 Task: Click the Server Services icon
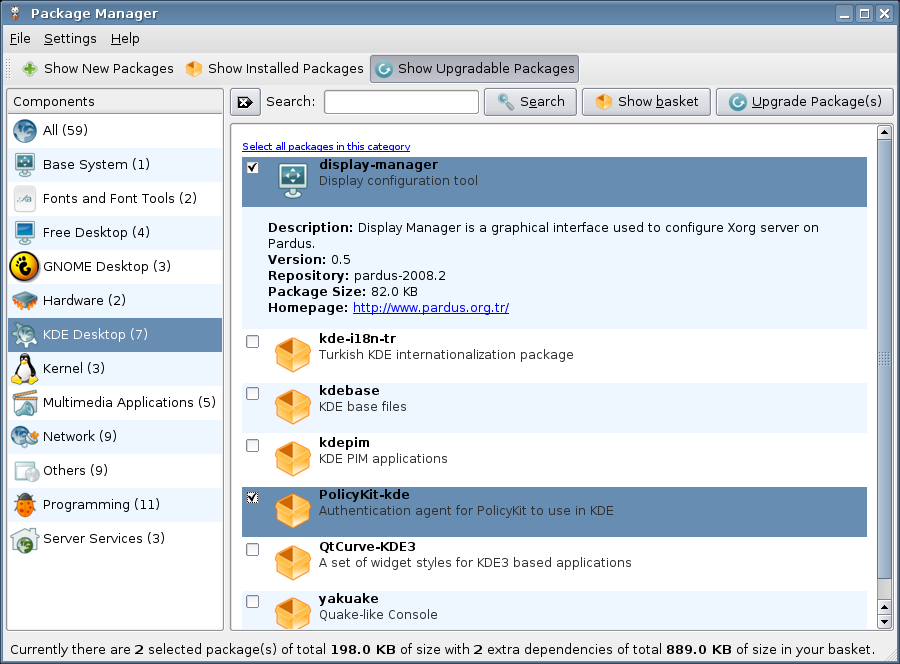pos(25,539)
